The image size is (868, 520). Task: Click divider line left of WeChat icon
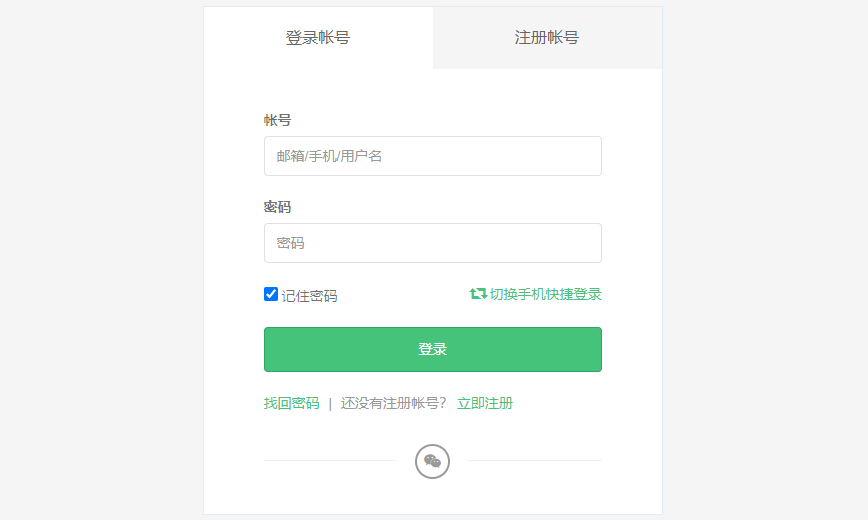click(x=330, y=461)
